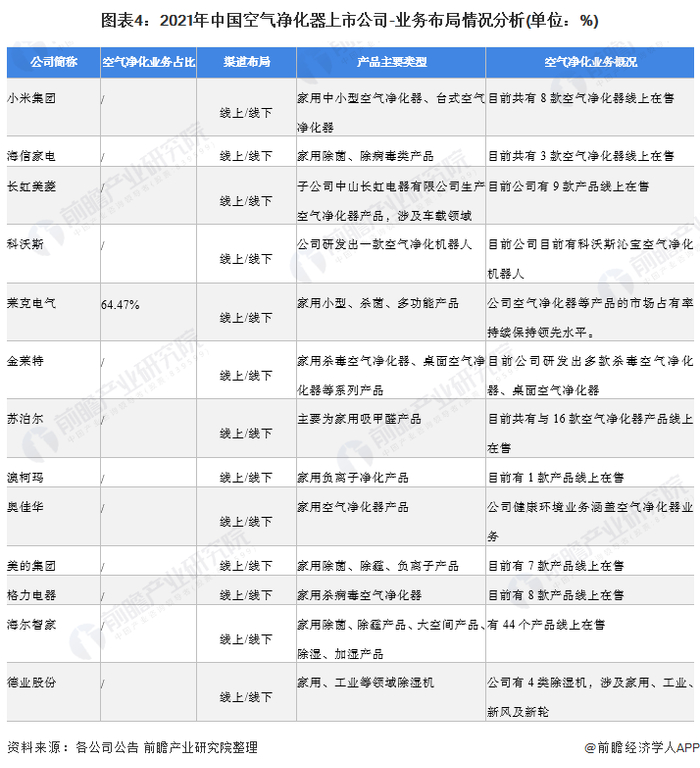700x768 pixels.
Task: Select the 产品主要类型 column header
Action: 391,62
